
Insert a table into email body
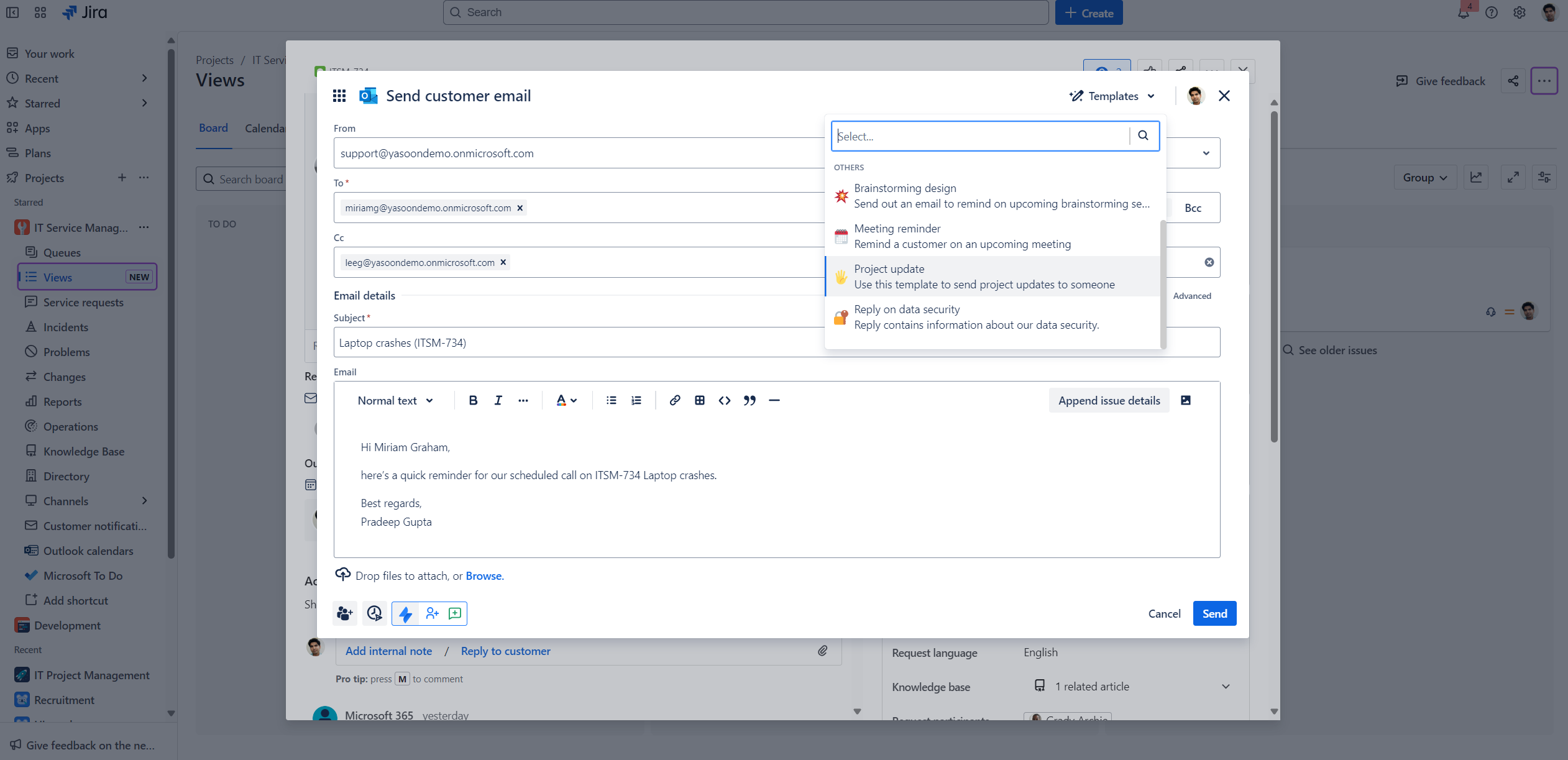coord(699,400)
